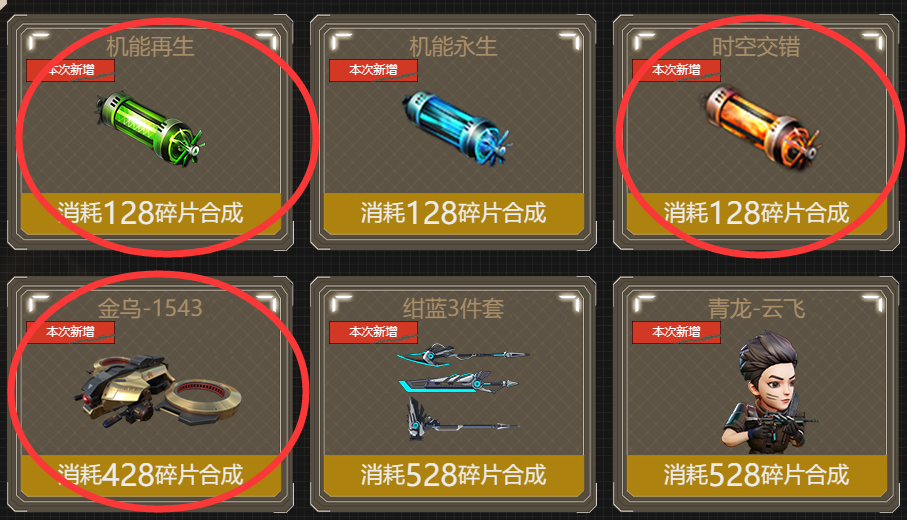Click the 本次新增 tag on 青龙-云飞 card

(676, 332)
